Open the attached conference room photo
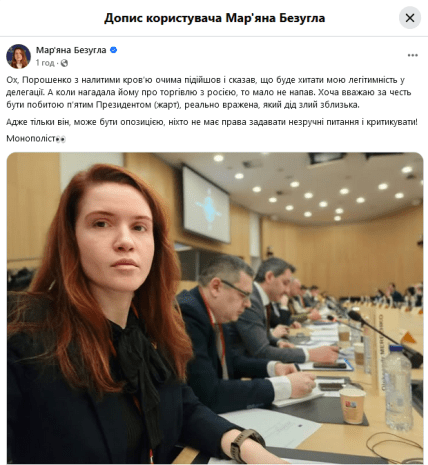Image resolution: width=428 pixels, height=465 pixels. [x=215, y=308]
